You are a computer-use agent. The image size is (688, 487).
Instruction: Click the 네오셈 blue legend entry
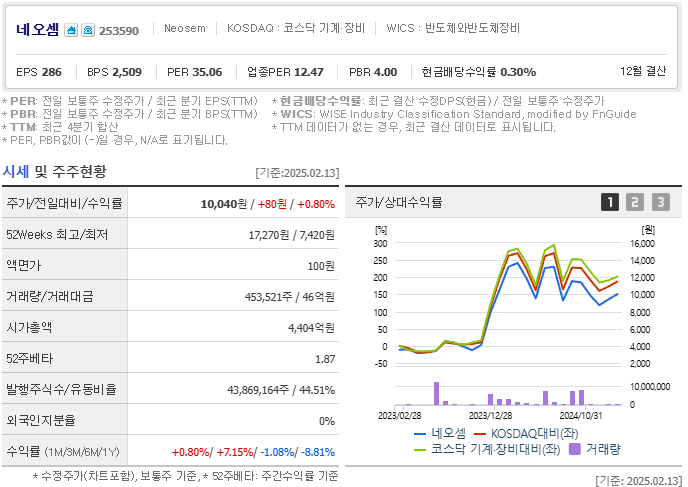coord(440,433)
